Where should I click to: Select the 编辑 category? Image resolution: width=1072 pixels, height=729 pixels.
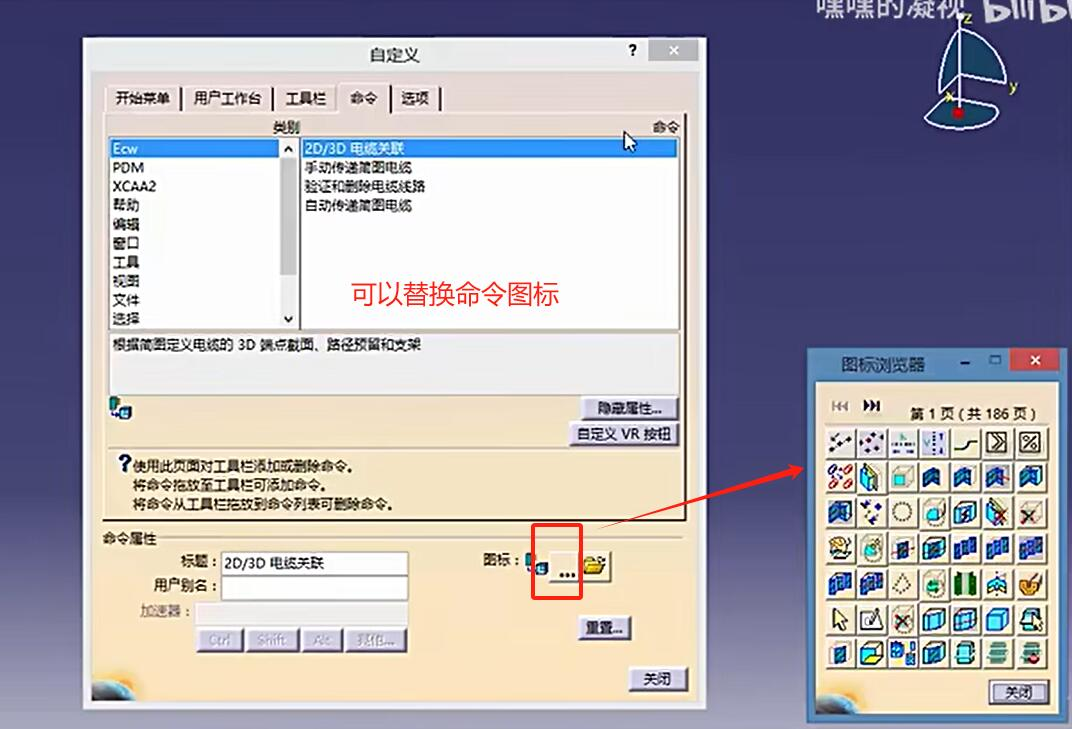pos(194,224)
